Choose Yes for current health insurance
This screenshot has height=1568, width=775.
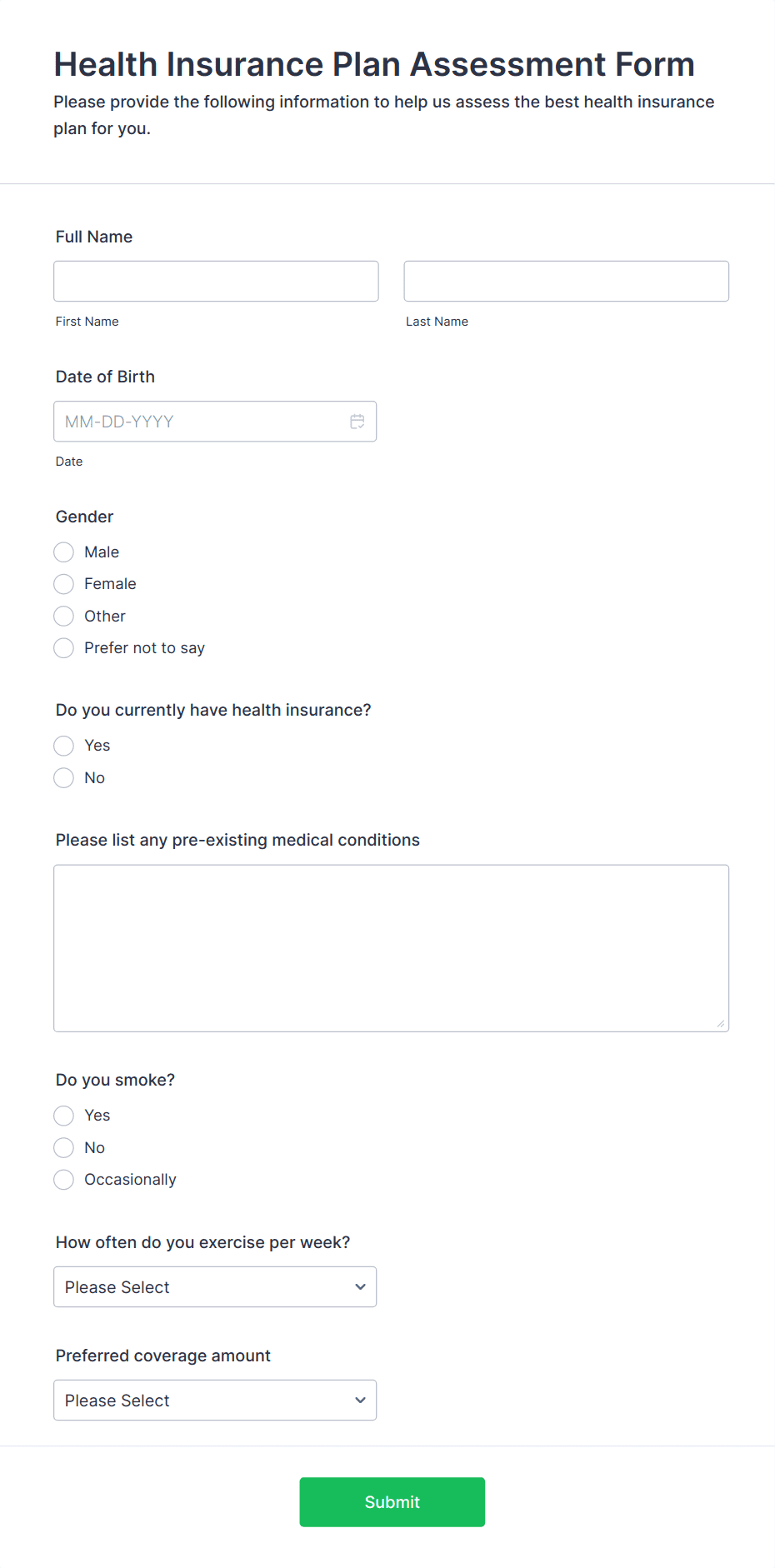(64, 746)
